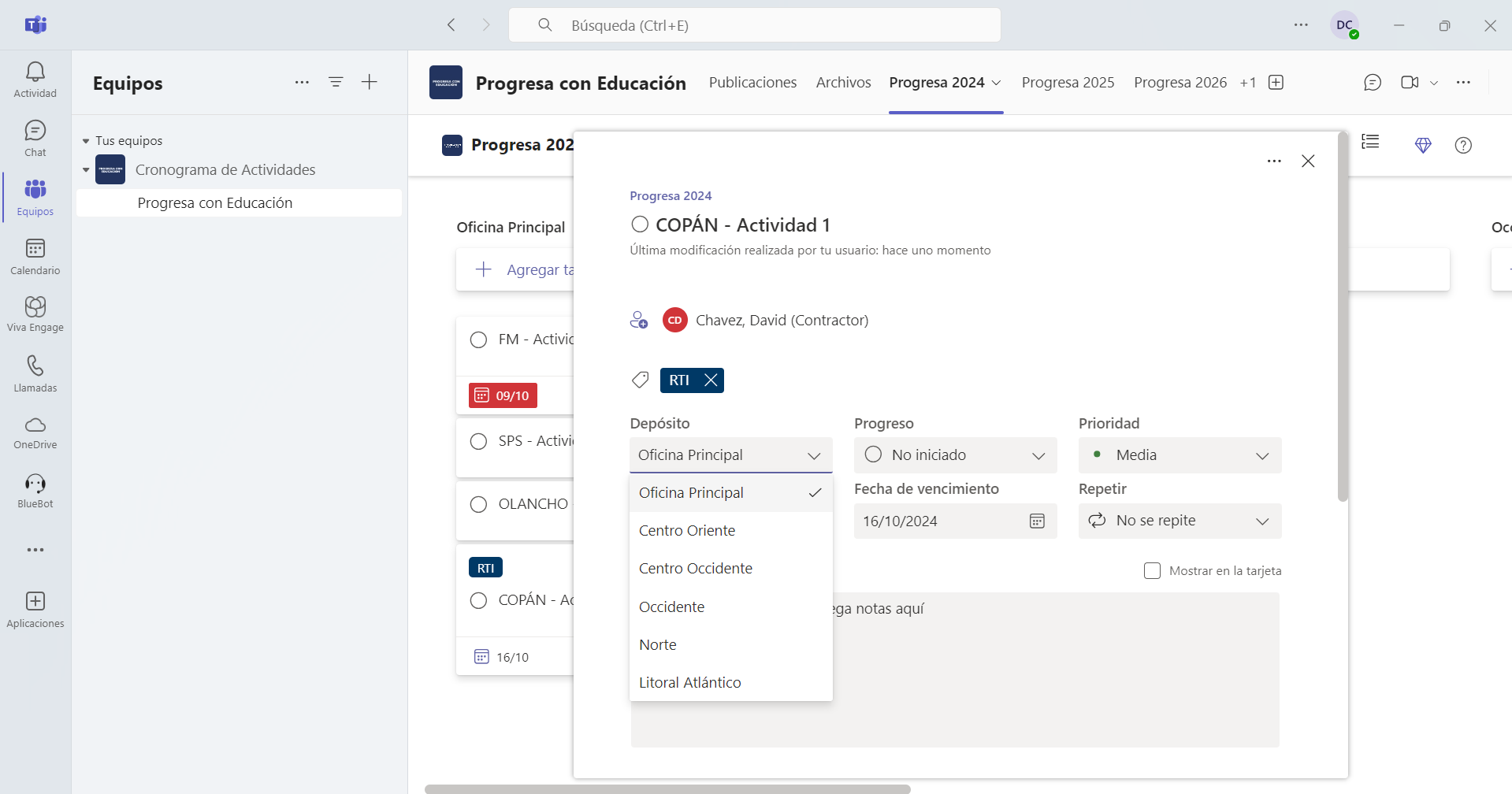
Task: Open Aplicaciones store
Action: point(35,610)
